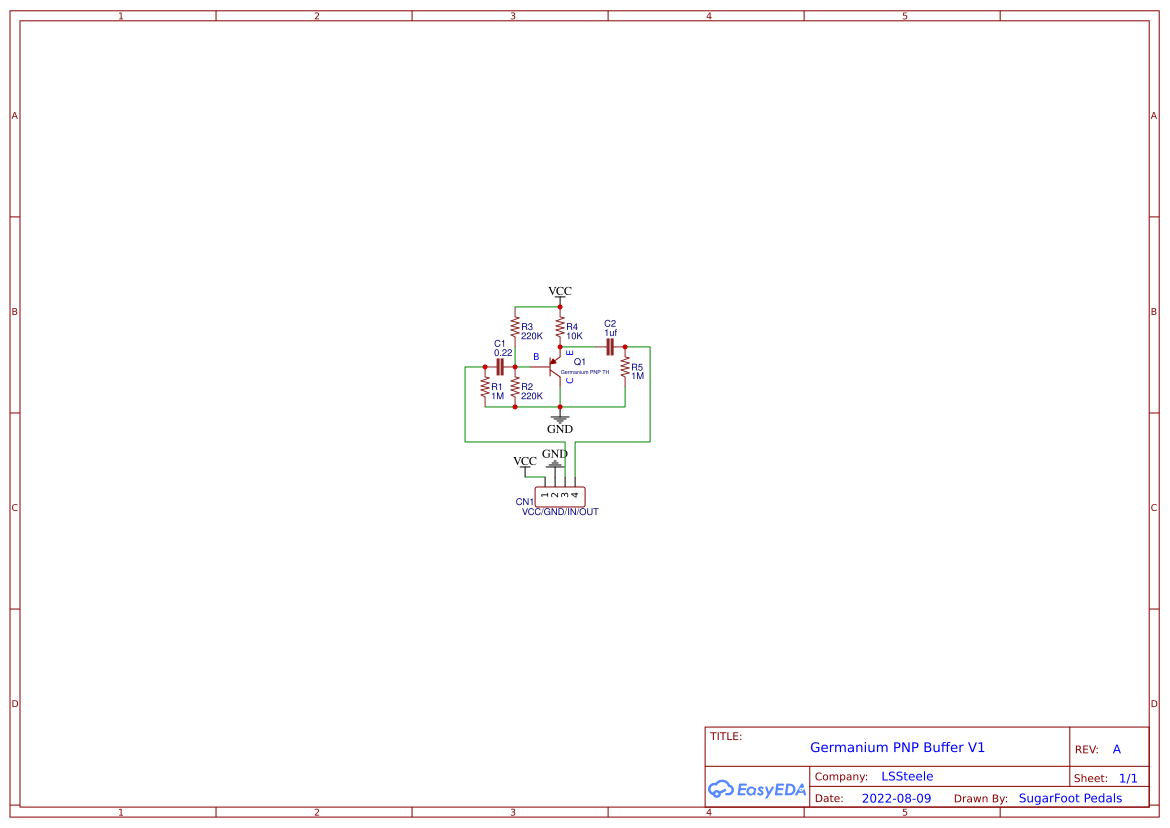Select the CN1 connector symbol
The height and width of the screenshot is (828, 1170).
tap(560, 496)
